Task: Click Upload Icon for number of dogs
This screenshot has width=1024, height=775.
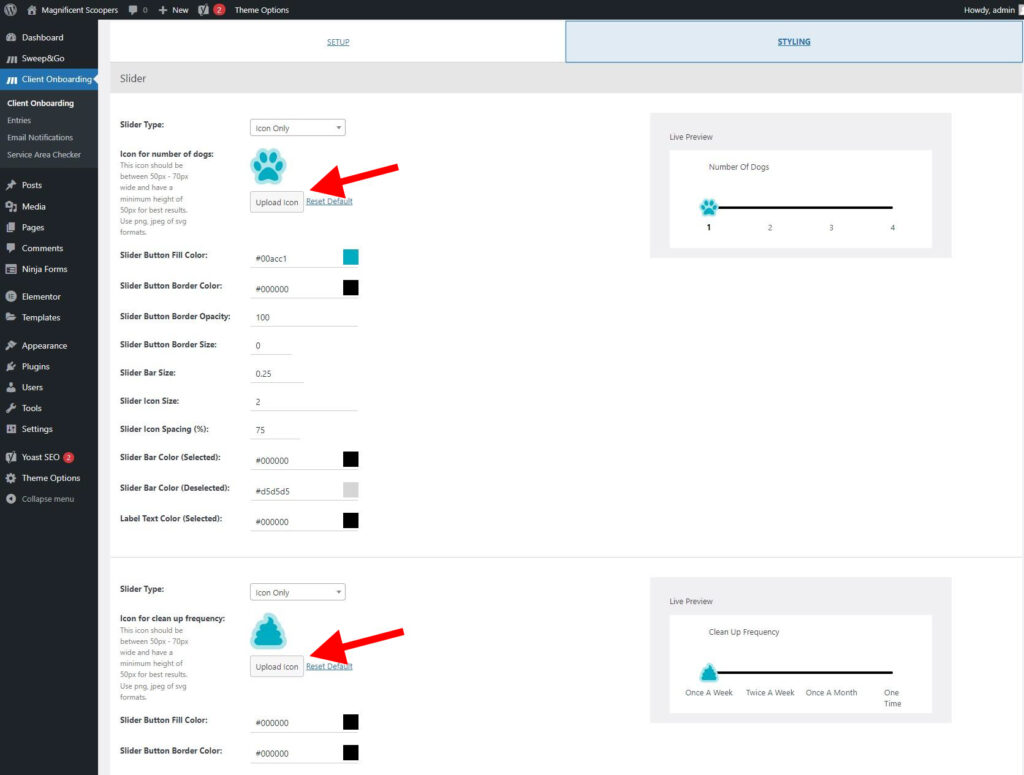Action: tap(277, 202)
